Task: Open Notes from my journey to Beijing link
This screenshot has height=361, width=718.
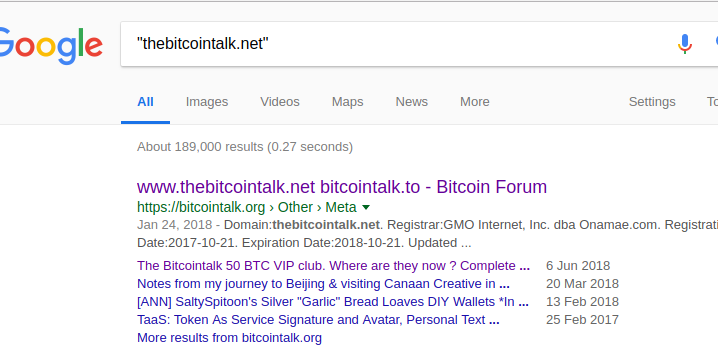Action: tap(323, 284)
